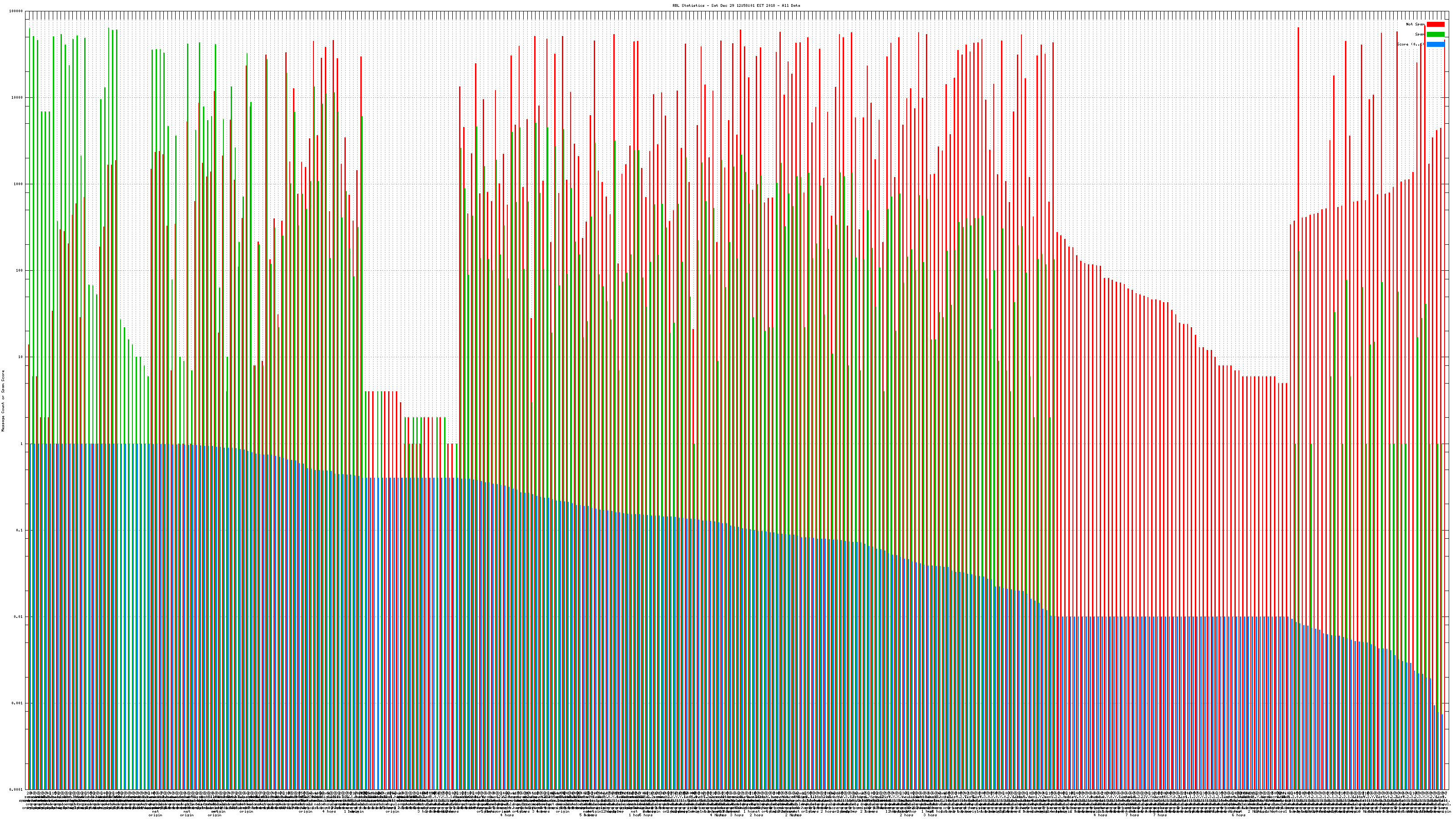1456x819 pixels.
Task: Click the red Not Spam legend swatch
Action: click(1435, 24)
